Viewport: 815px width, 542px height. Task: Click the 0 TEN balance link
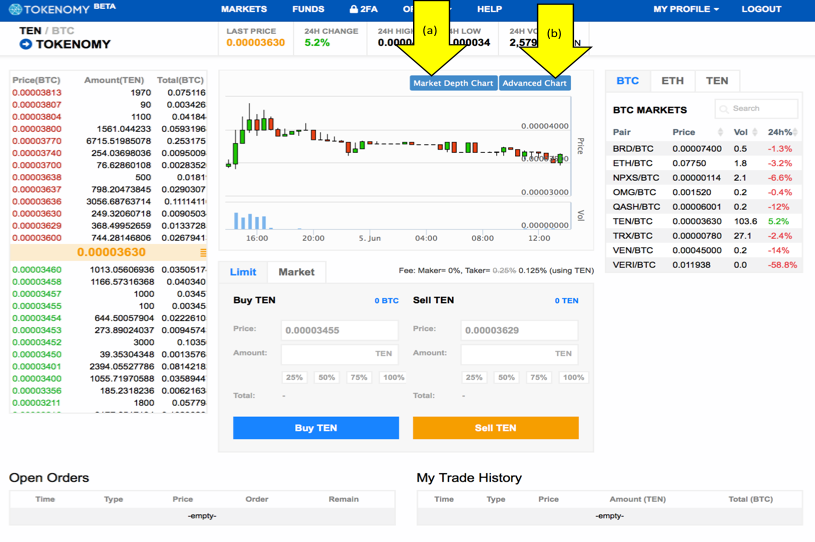[567, 301]
